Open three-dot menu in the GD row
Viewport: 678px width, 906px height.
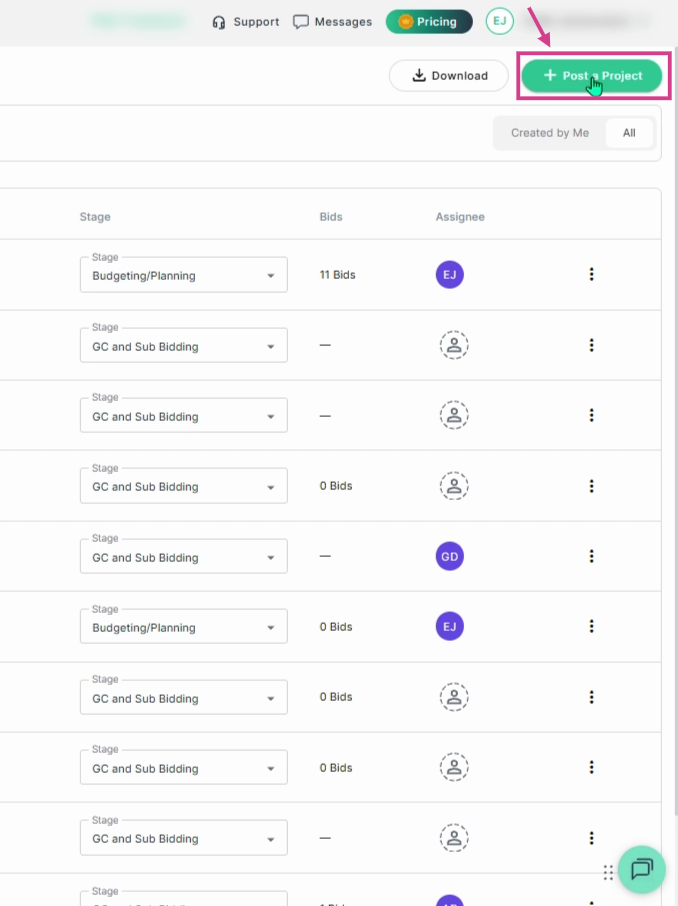(591, 556)
